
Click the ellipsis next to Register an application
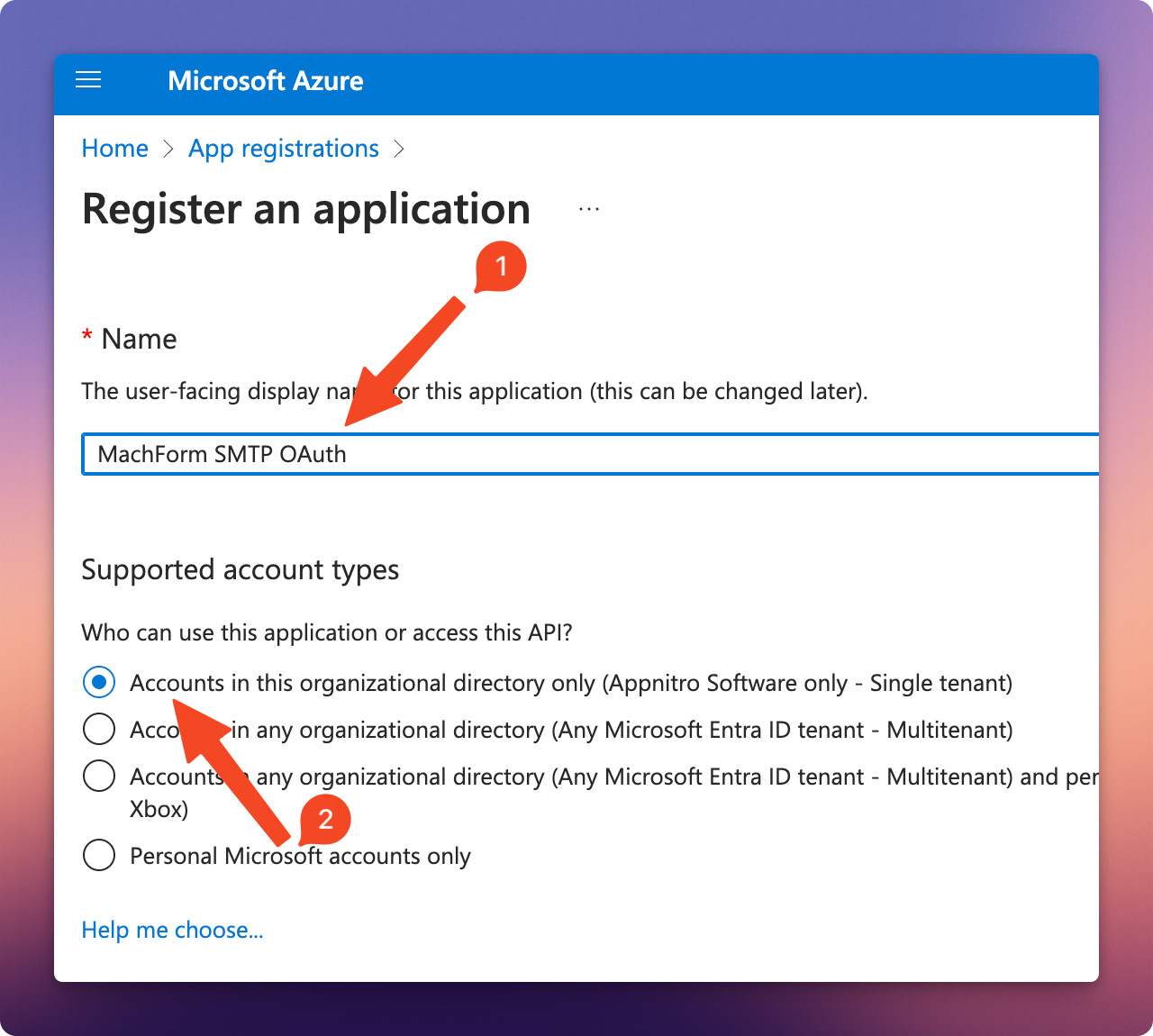pos(589,208)
